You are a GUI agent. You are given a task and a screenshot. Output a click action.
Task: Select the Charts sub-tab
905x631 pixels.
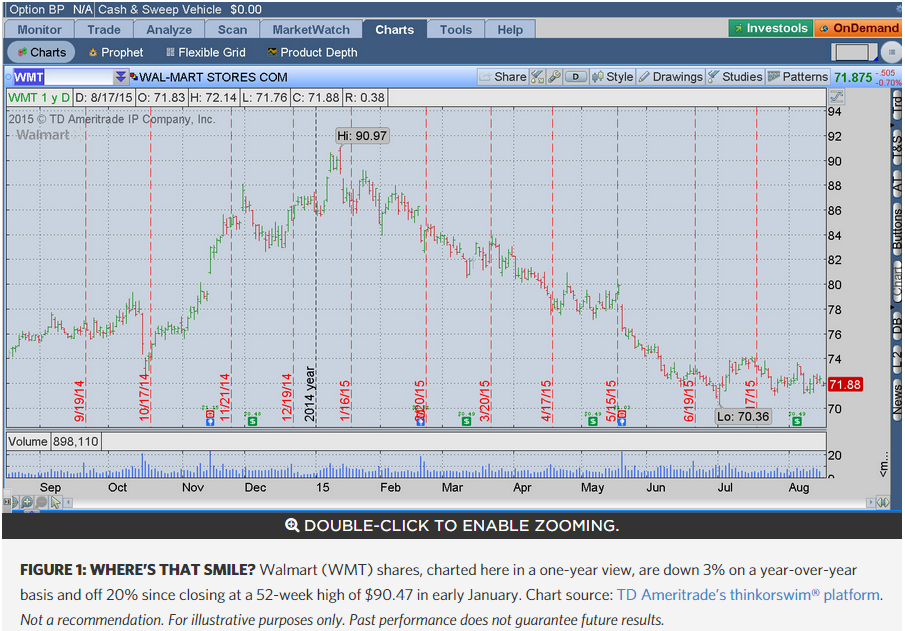pos(42,53)
